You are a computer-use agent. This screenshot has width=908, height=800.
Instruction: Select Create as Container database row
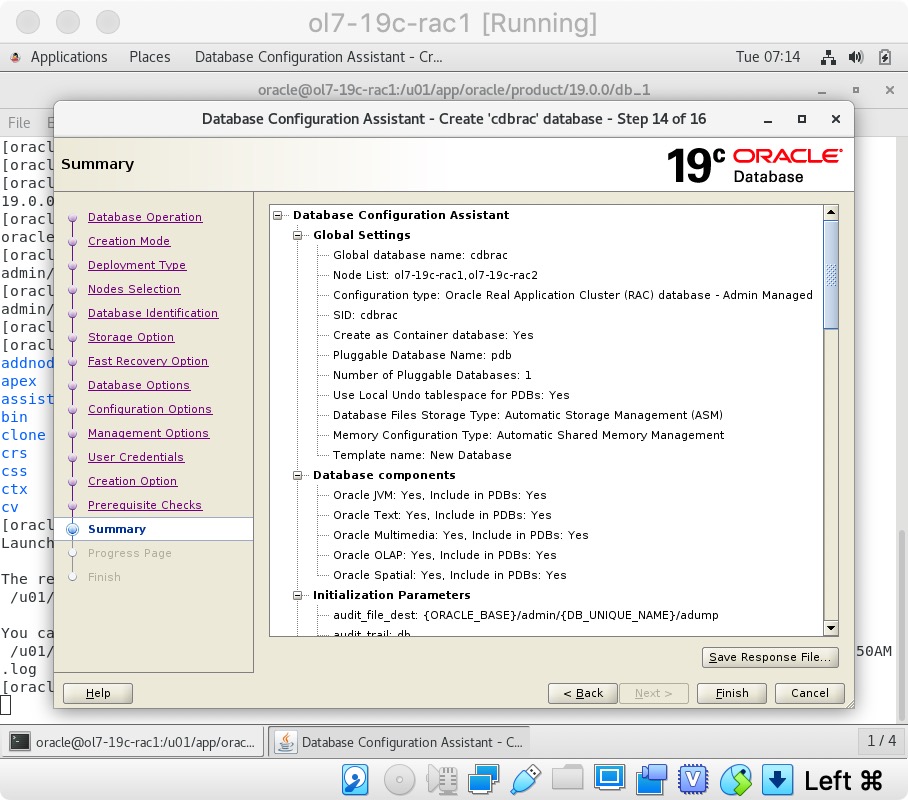[433, 335]
